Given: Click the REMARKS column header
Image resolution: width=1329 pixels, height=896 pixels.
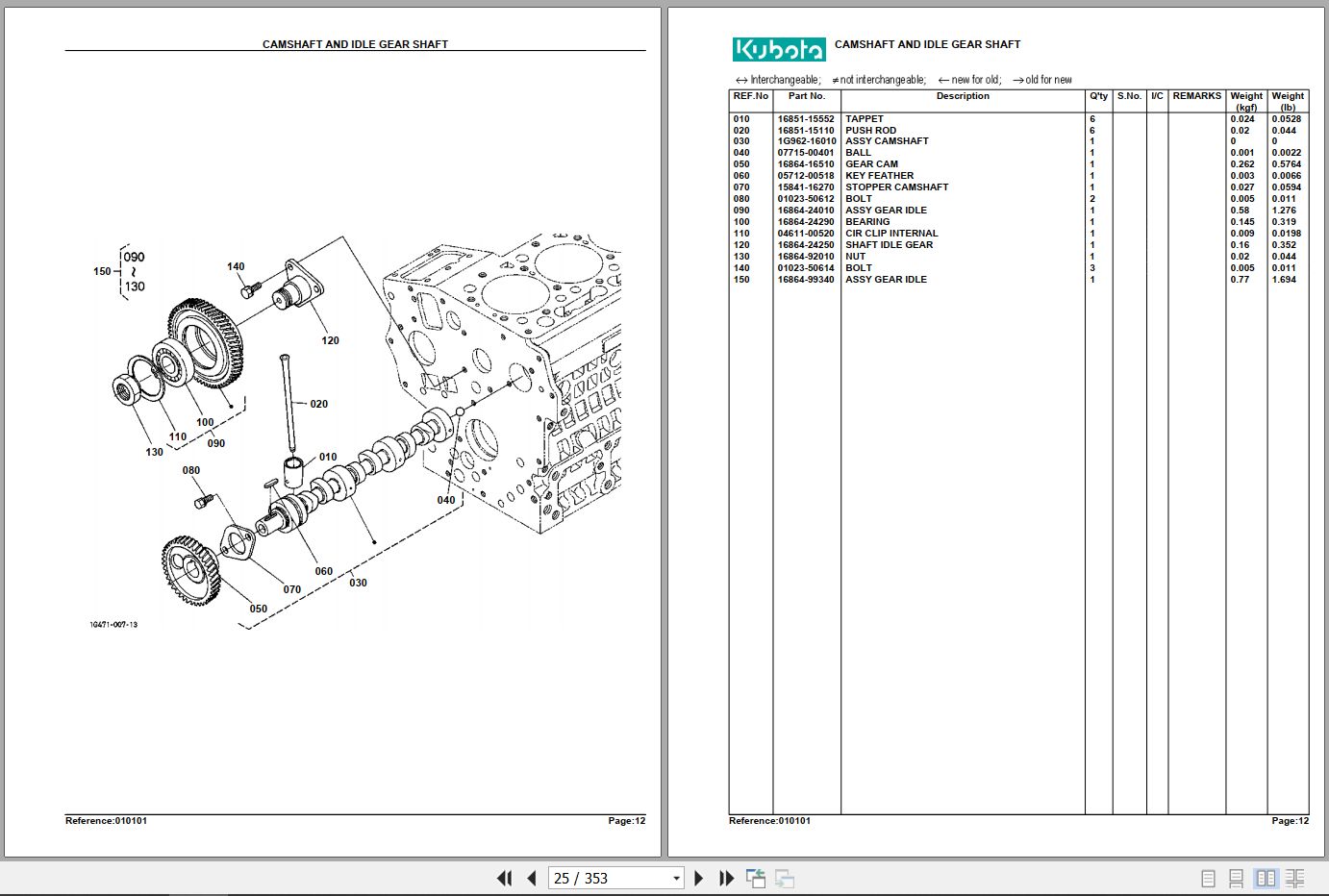Looking at the screenshot, I should pos(1197,96).
